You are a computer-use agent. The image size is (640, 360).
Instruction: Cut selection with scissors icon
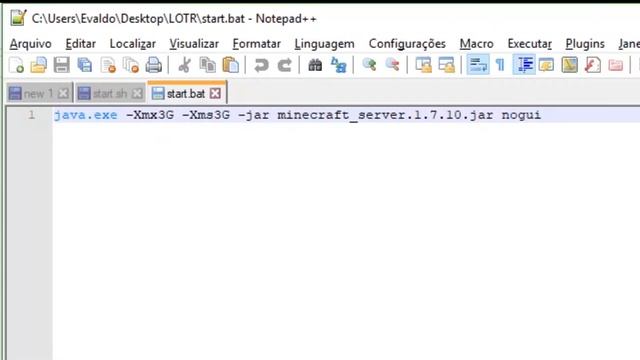(184, 65)
